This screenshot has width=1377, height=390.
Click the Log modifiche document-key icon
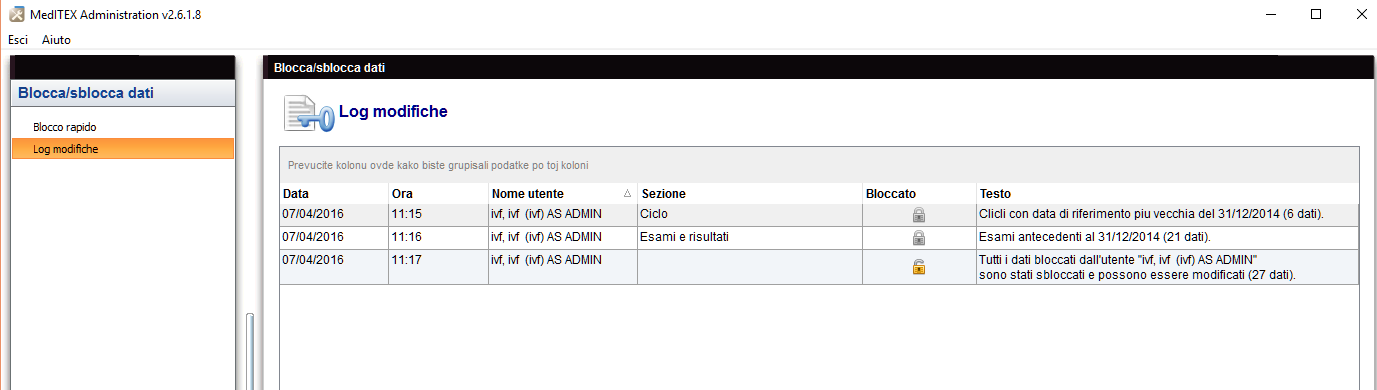point(308,113)
